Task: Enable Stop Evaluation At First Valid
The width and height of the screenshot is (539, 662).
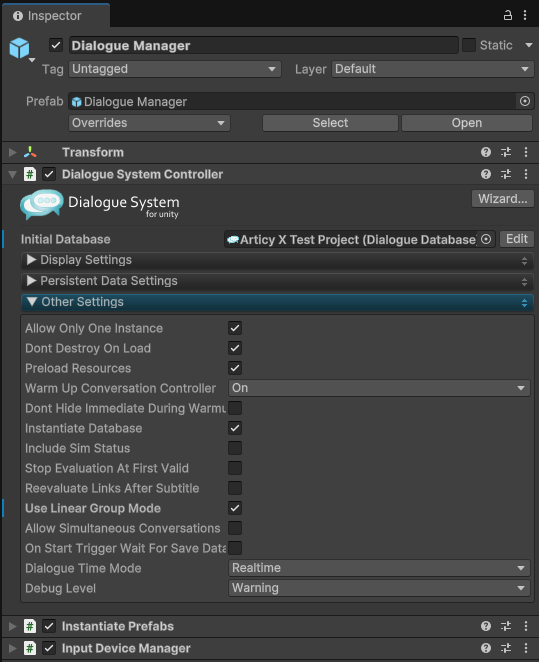Action: tap(235, 468)
